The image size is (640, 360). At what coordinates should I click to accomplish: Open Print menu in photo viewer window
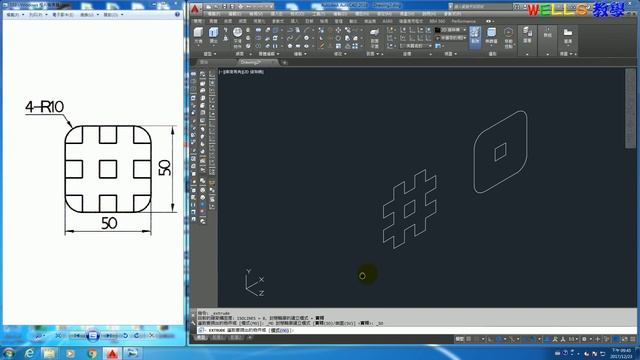[38, 14]
